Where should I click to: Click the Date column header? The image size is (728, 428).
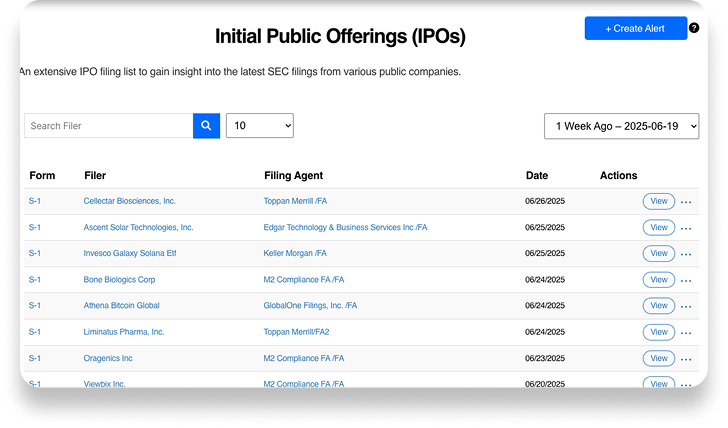[x=537, y=176]
